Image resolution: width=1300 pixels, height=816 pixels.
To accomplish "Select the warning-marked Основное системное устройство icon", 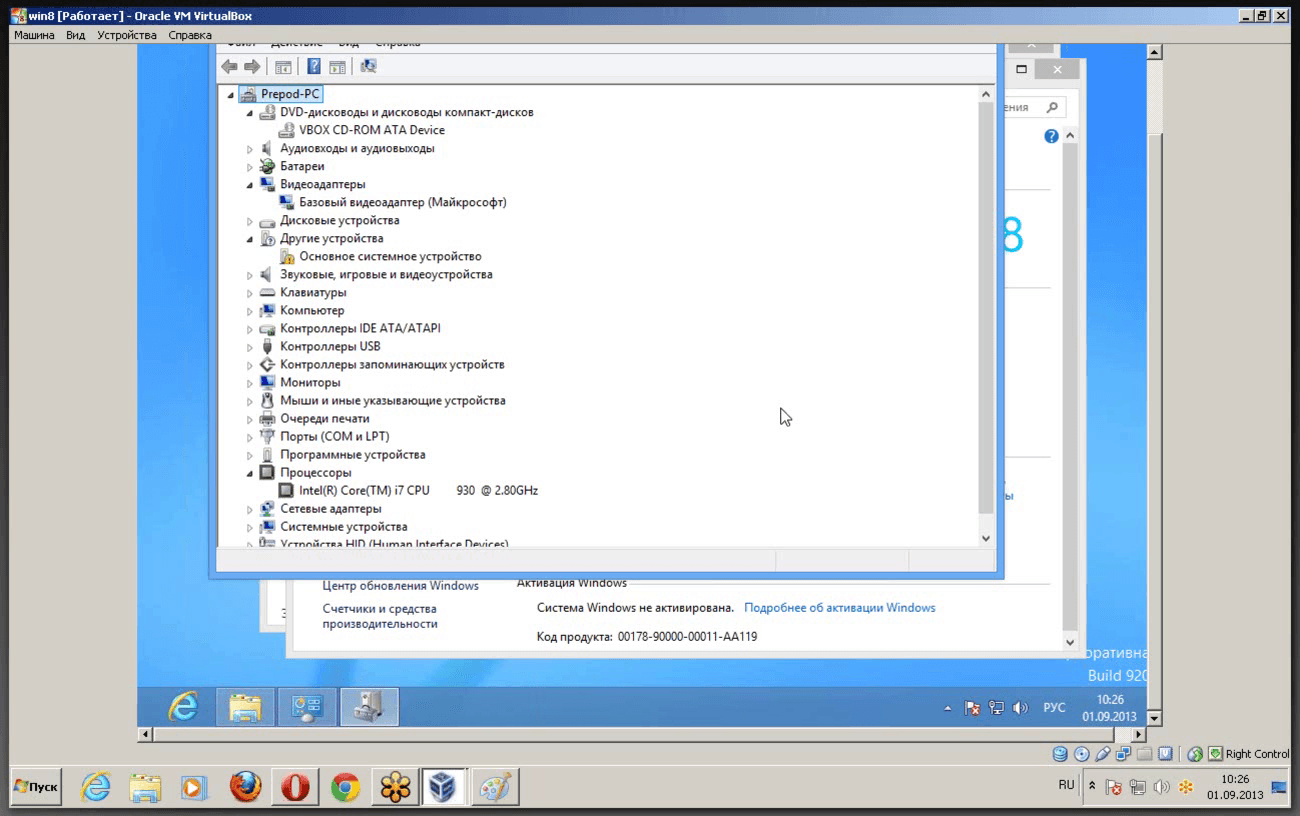I will (286, 256).
